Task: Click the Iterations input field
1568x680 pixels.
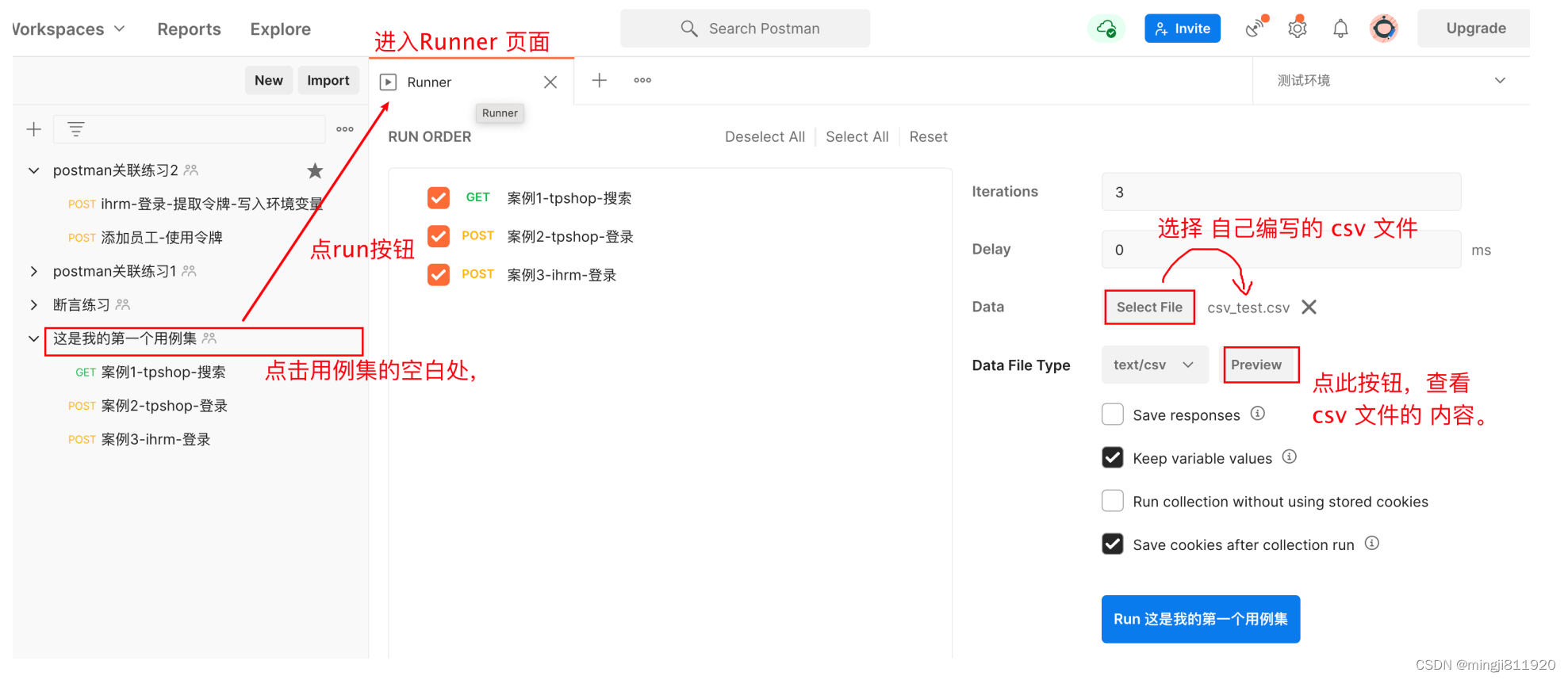Action: [1281, 192]
